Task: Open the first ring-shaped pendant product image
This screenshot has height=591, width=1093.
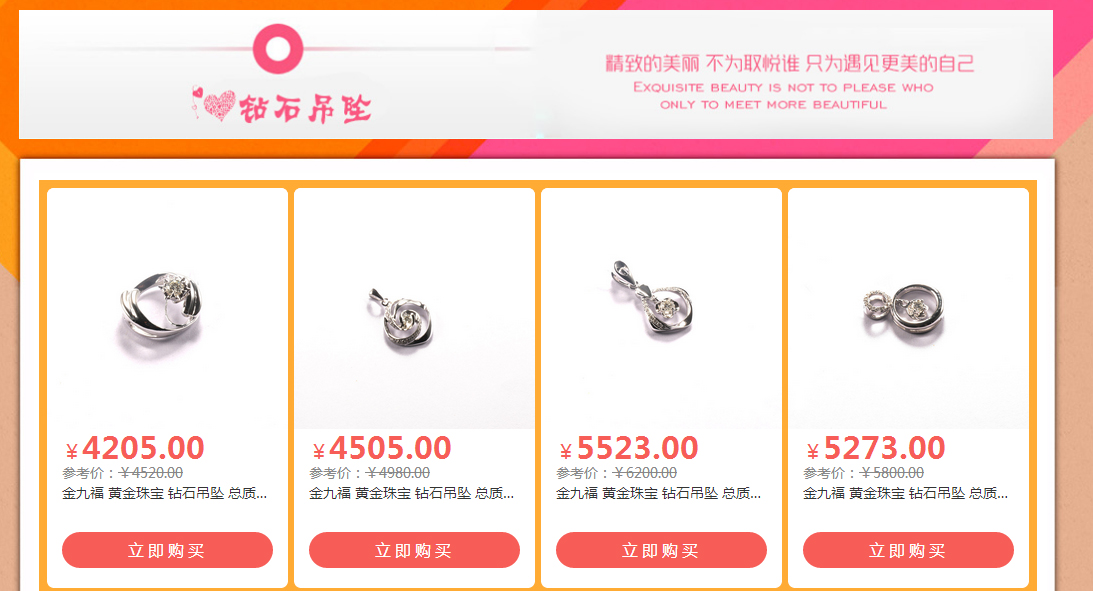Action: click(167, 309)
